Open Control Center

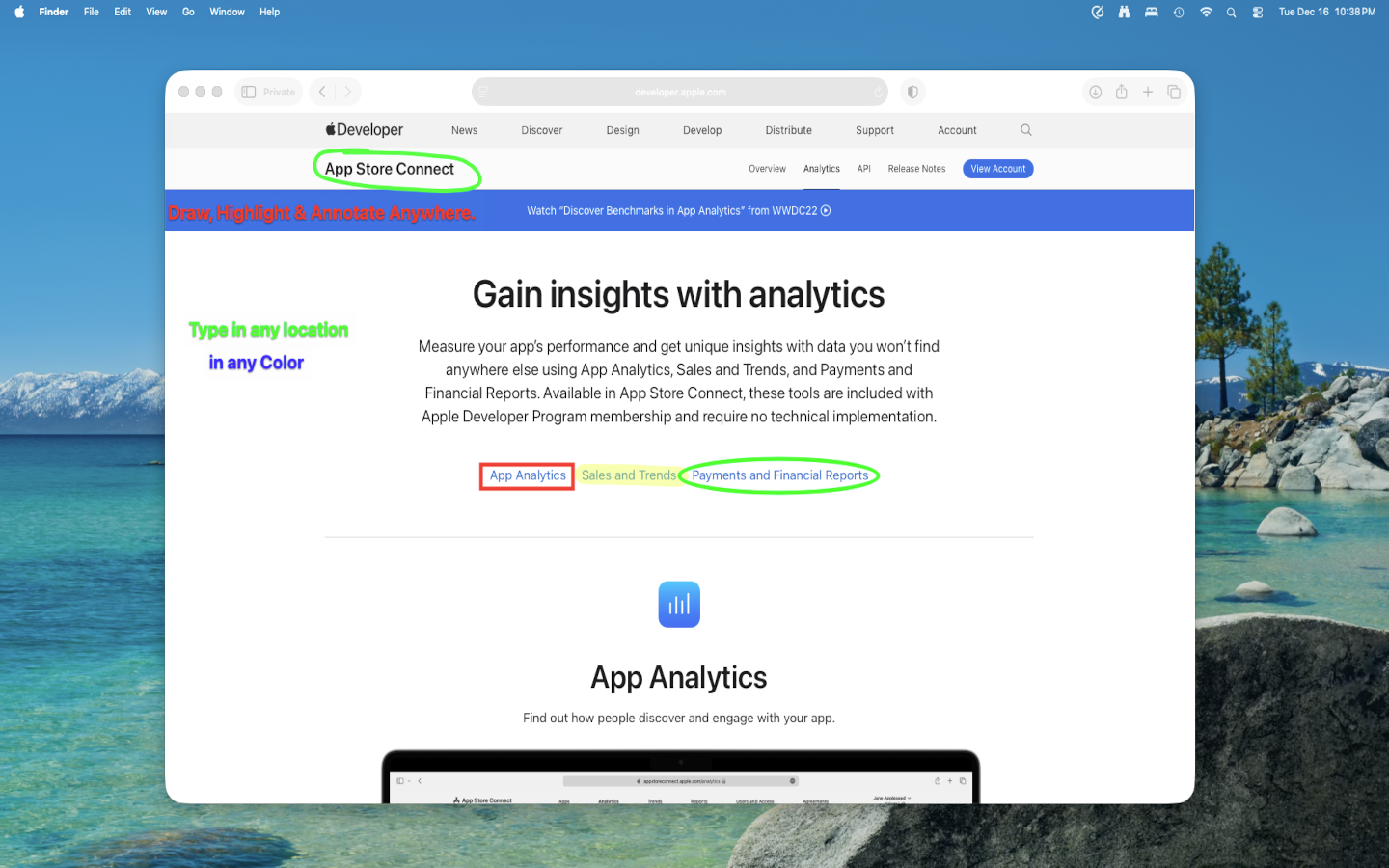pyautogui.click(x=1258, y=12)
